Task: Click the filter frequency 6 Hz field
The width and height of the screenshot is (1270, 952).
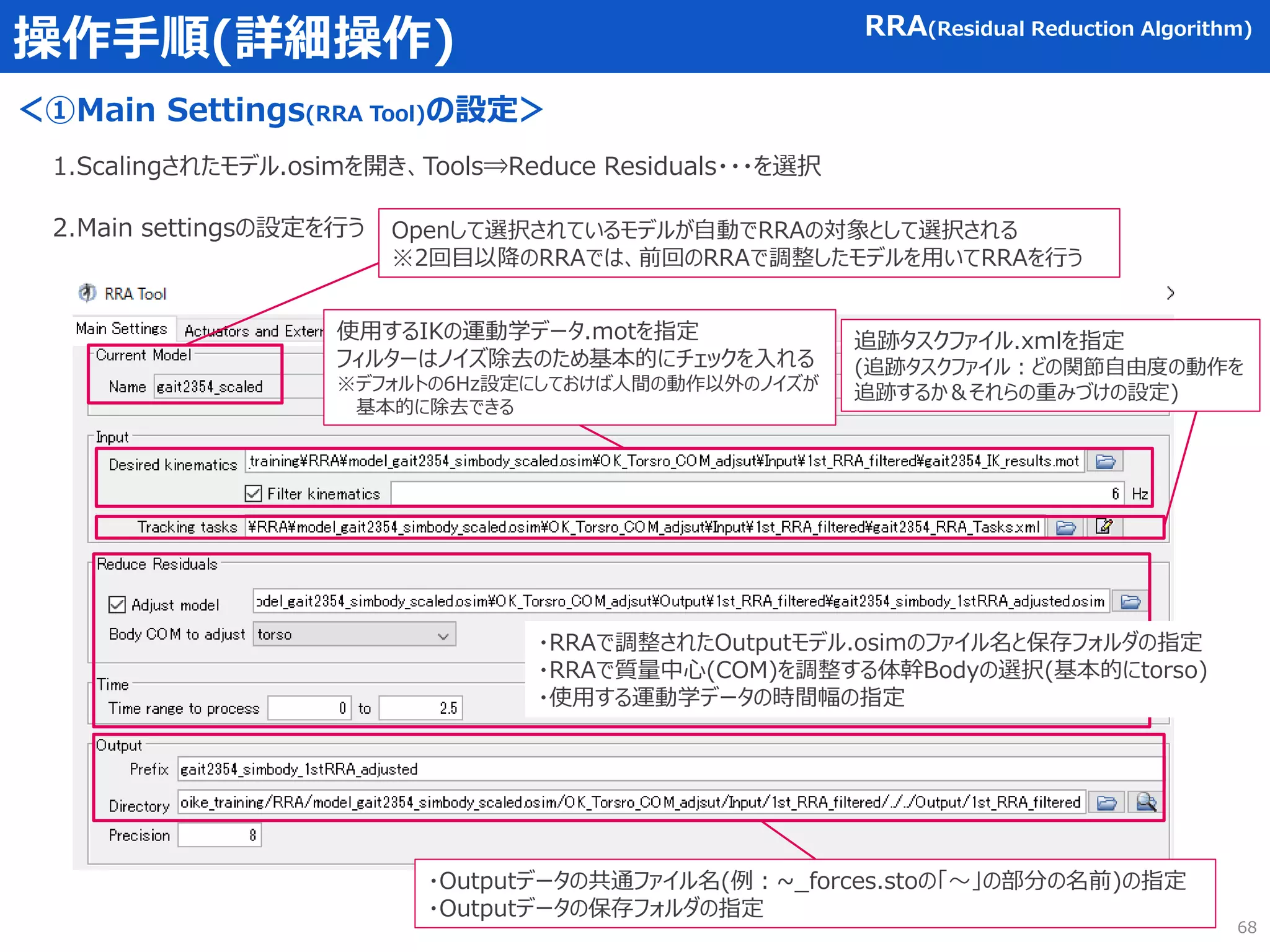Action: click(757, 494)
